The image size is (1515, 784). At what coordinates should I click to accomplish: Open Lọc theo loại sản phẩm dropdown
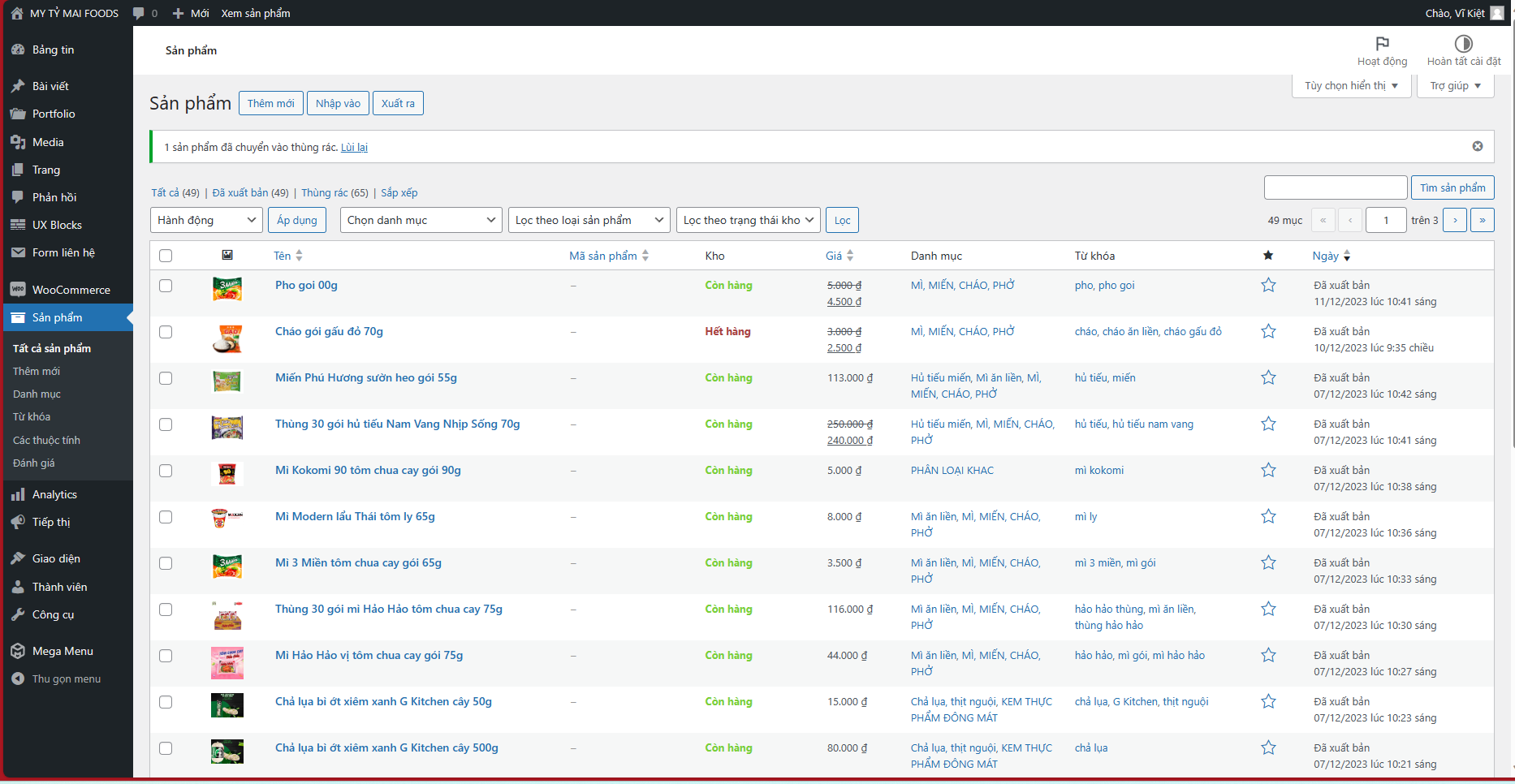click(x=589, y=220)
